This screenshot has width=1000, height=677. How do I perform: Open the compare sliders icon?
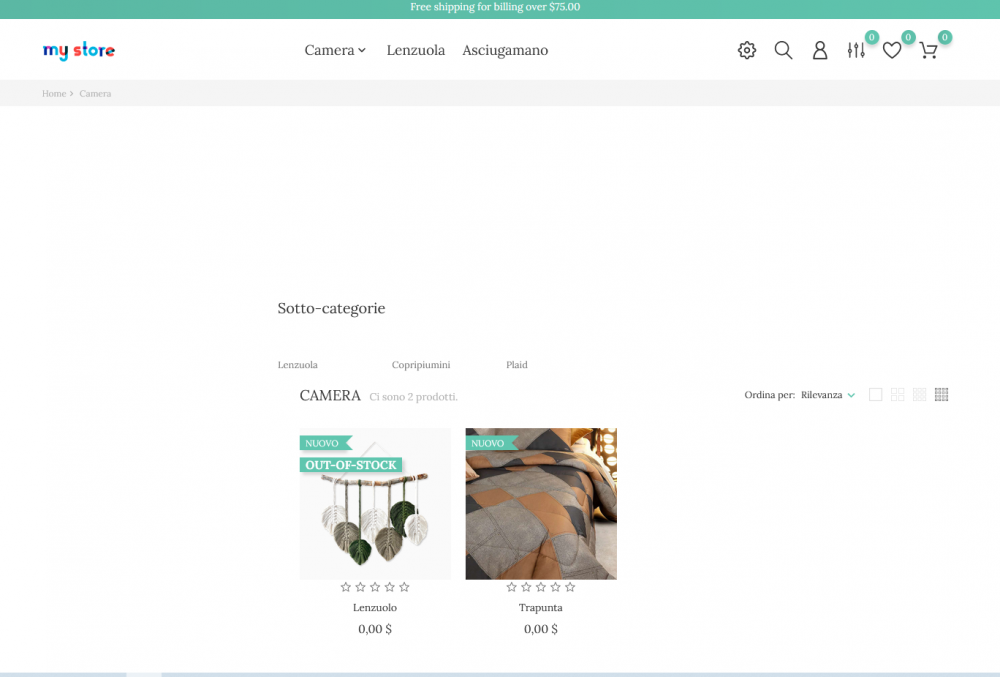856,50
